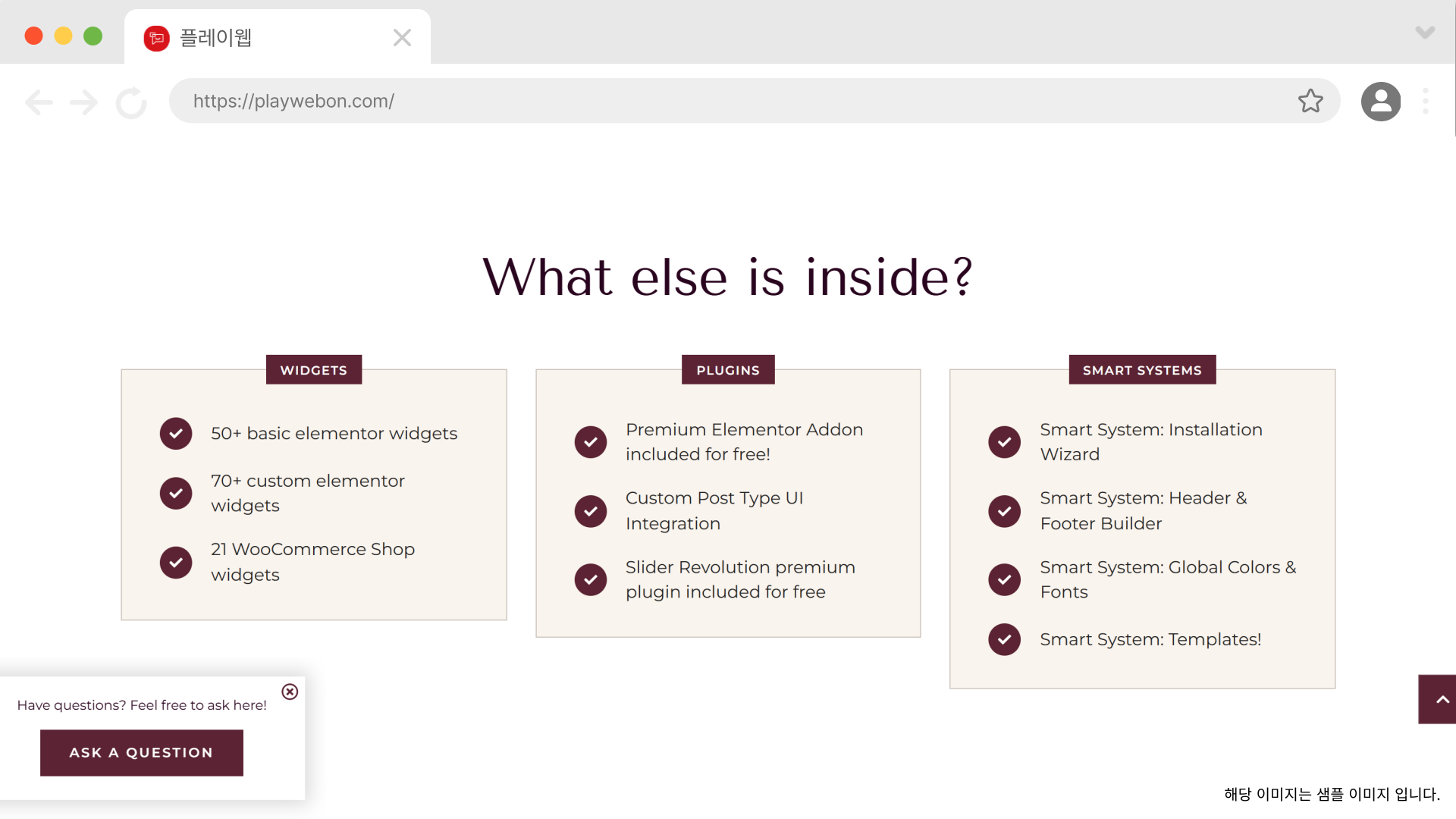The image size is (1456, 819).
Task: Select the 플레이웹 browser tab
Action: (x=278, y=37)
